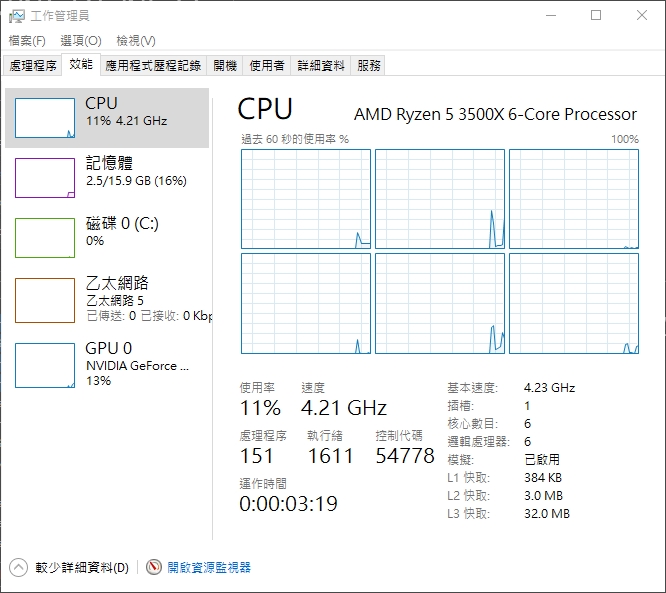Open the 選項(O) menu

pos(81,41)
